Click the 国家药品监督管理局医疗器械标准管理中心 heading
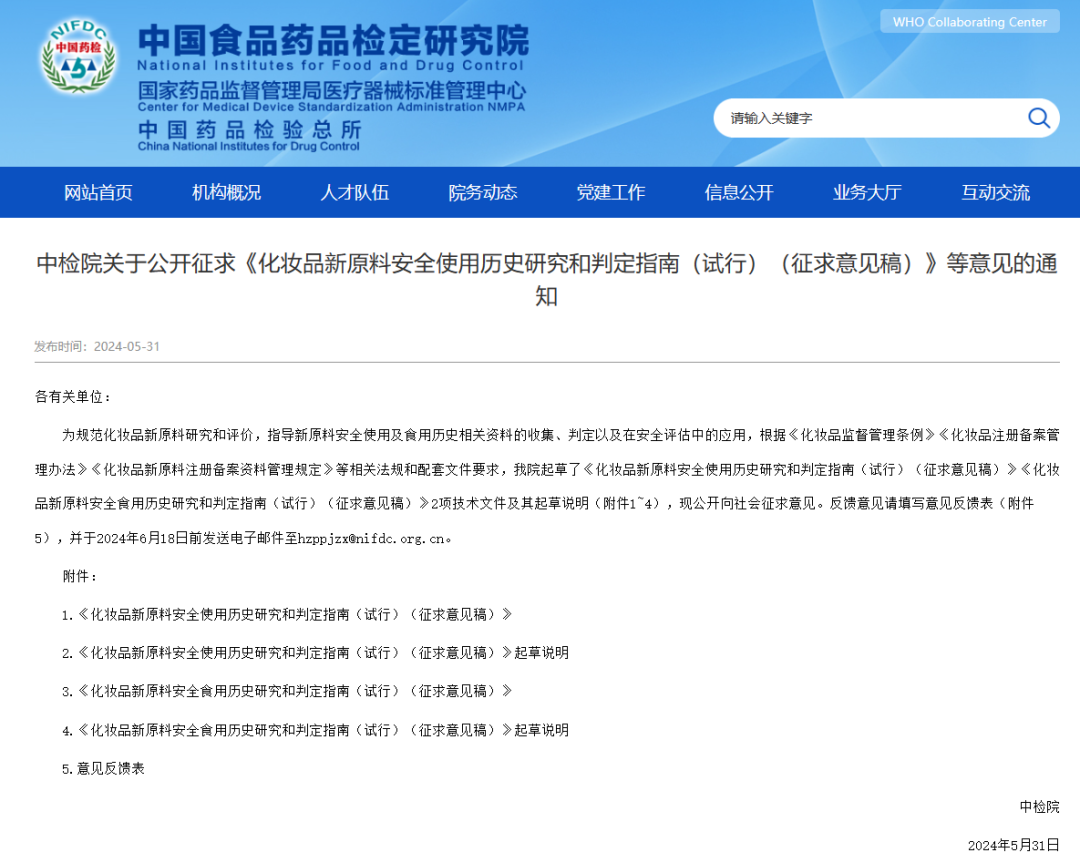Image resolution: width=1080 pixels, height=863 pixels. (x=331, y=90)
